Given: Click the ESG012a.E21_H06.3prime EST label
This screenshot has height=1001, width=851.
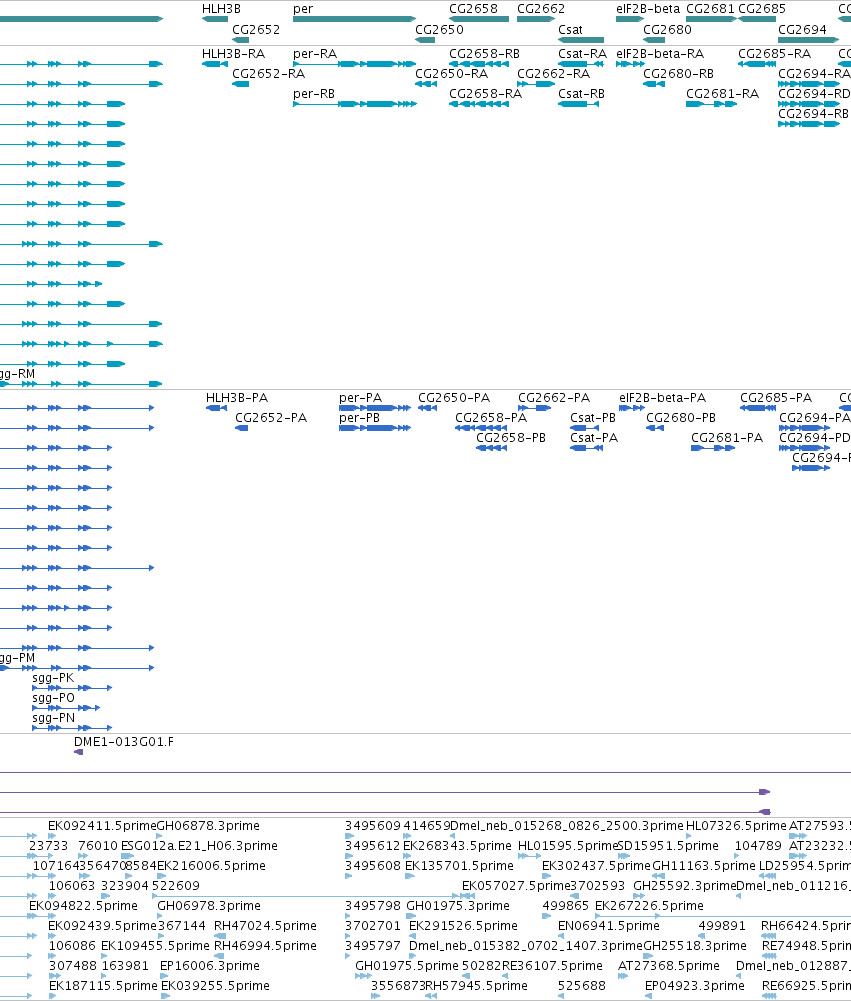Looking at the screenshot, I should (199, 845).
